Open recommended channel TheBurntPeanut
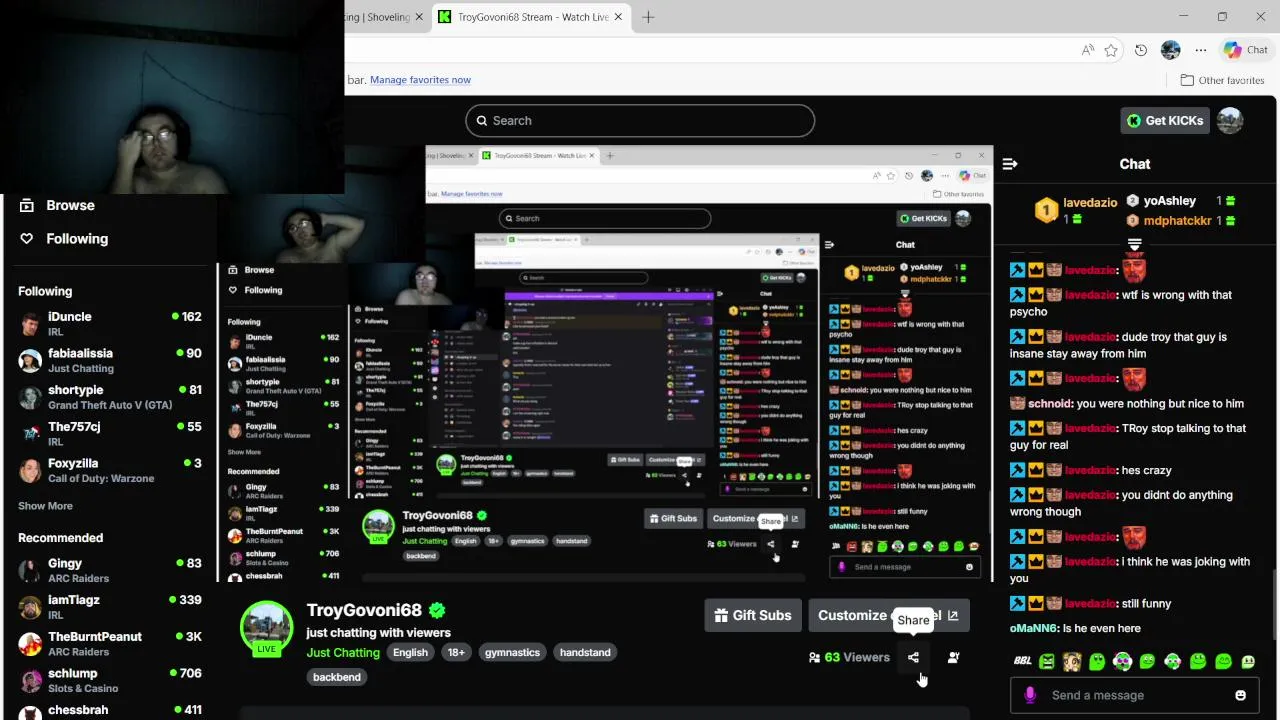 (x=110, y=644)
